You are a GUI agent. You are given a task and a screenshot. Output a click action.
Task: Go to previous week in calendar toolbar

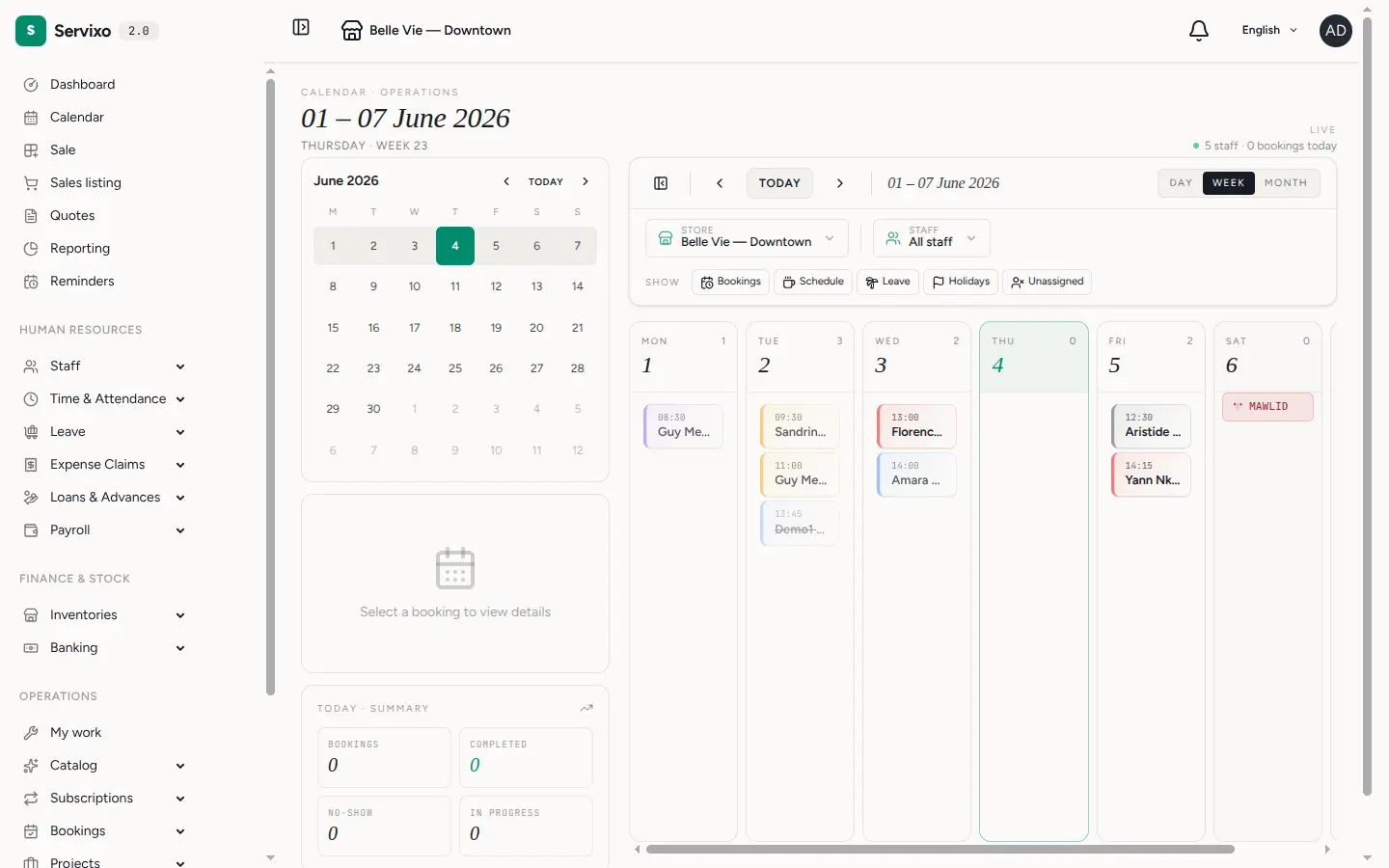pyautogui.click(x=720, y=183)
